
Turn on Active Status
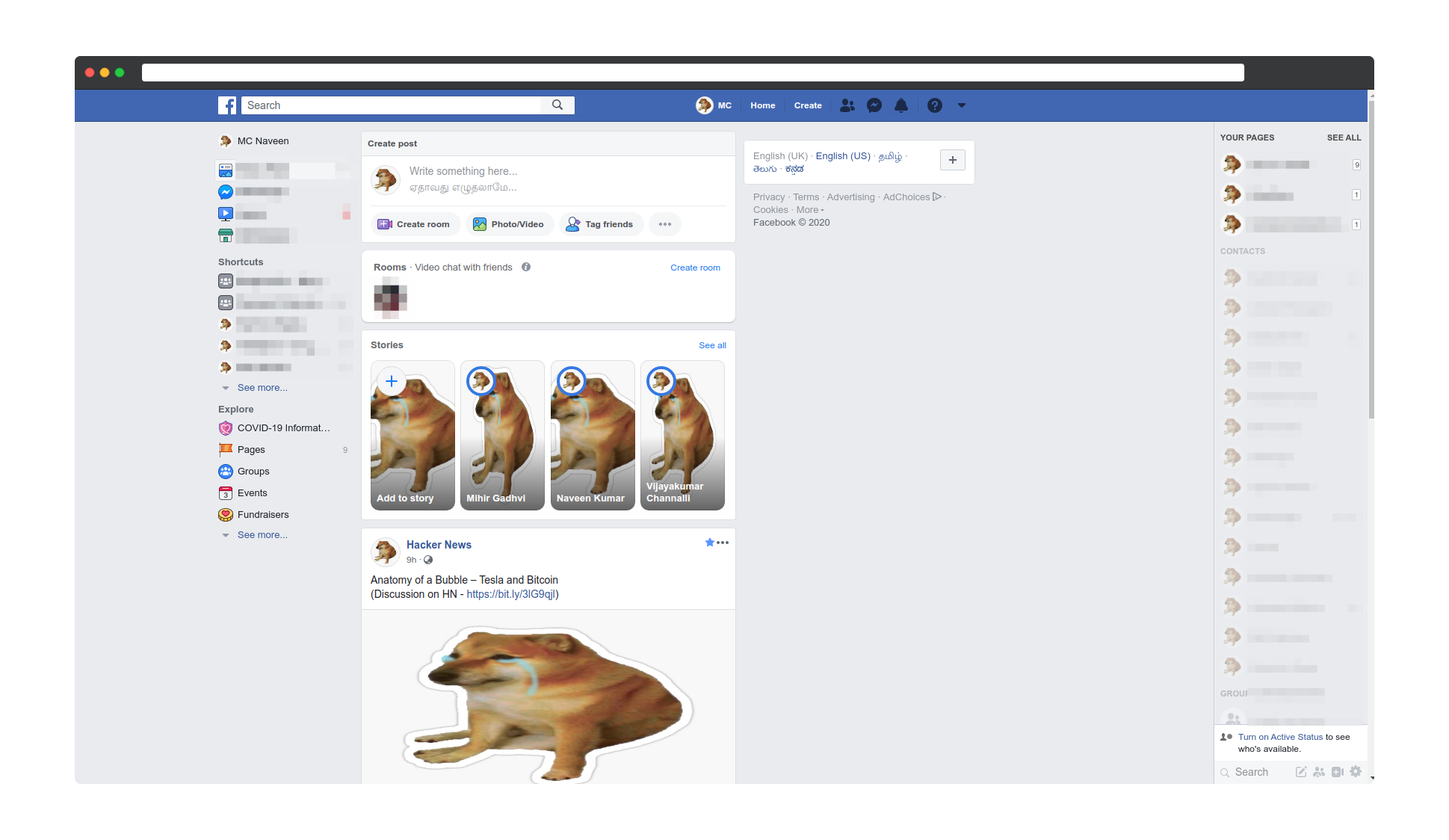(x=1280, y=737)
